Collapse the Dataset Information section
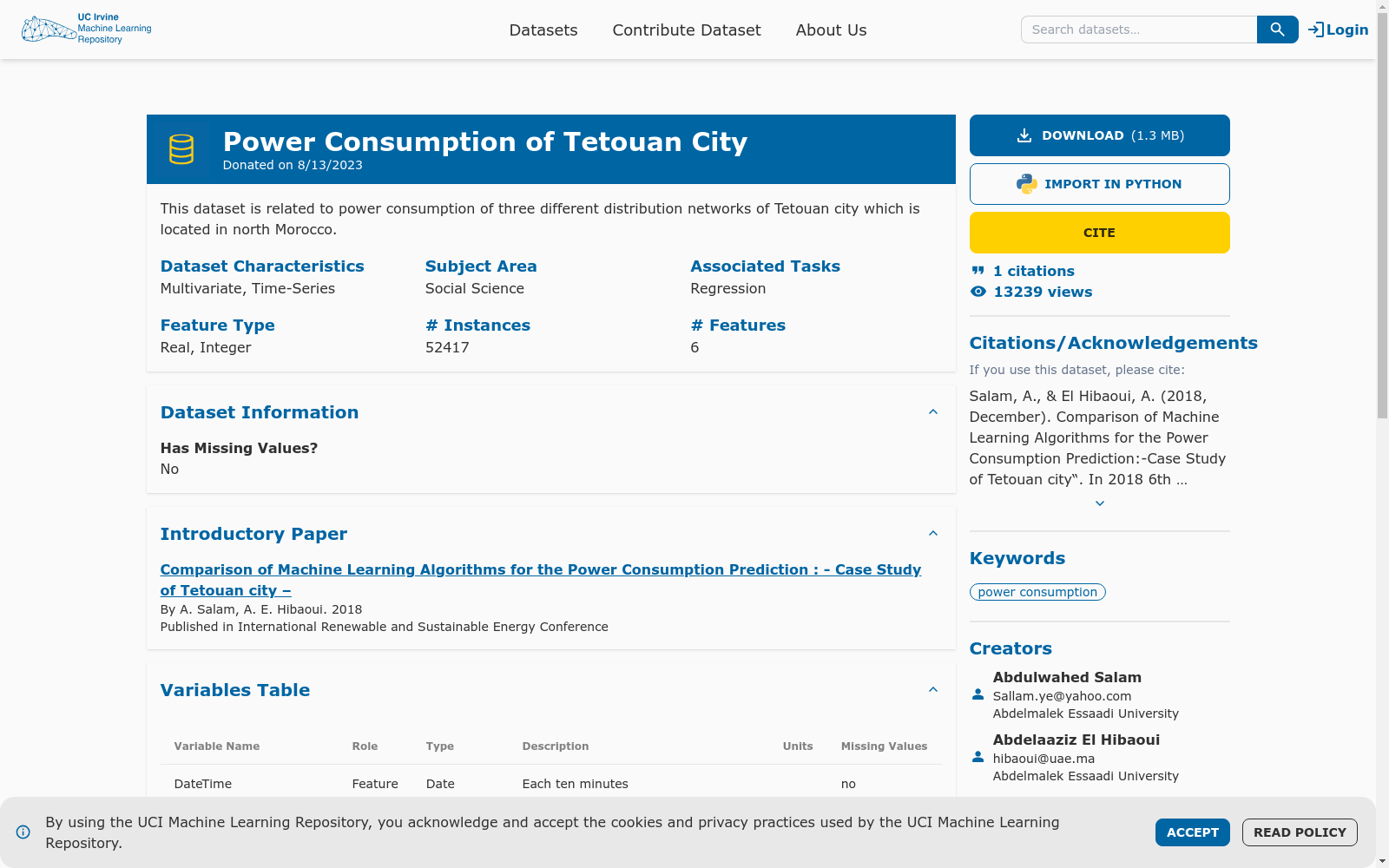 (x=933, y=412)
